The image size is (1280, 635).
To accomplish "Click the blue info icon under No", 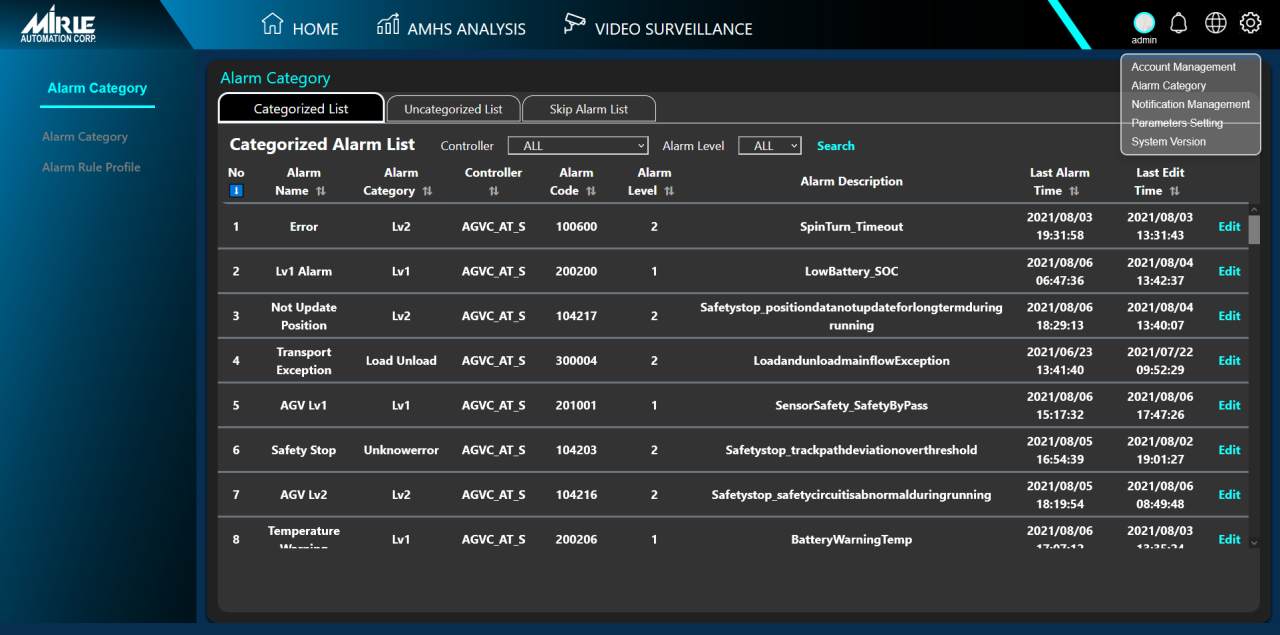I will (x=236, y=191).
